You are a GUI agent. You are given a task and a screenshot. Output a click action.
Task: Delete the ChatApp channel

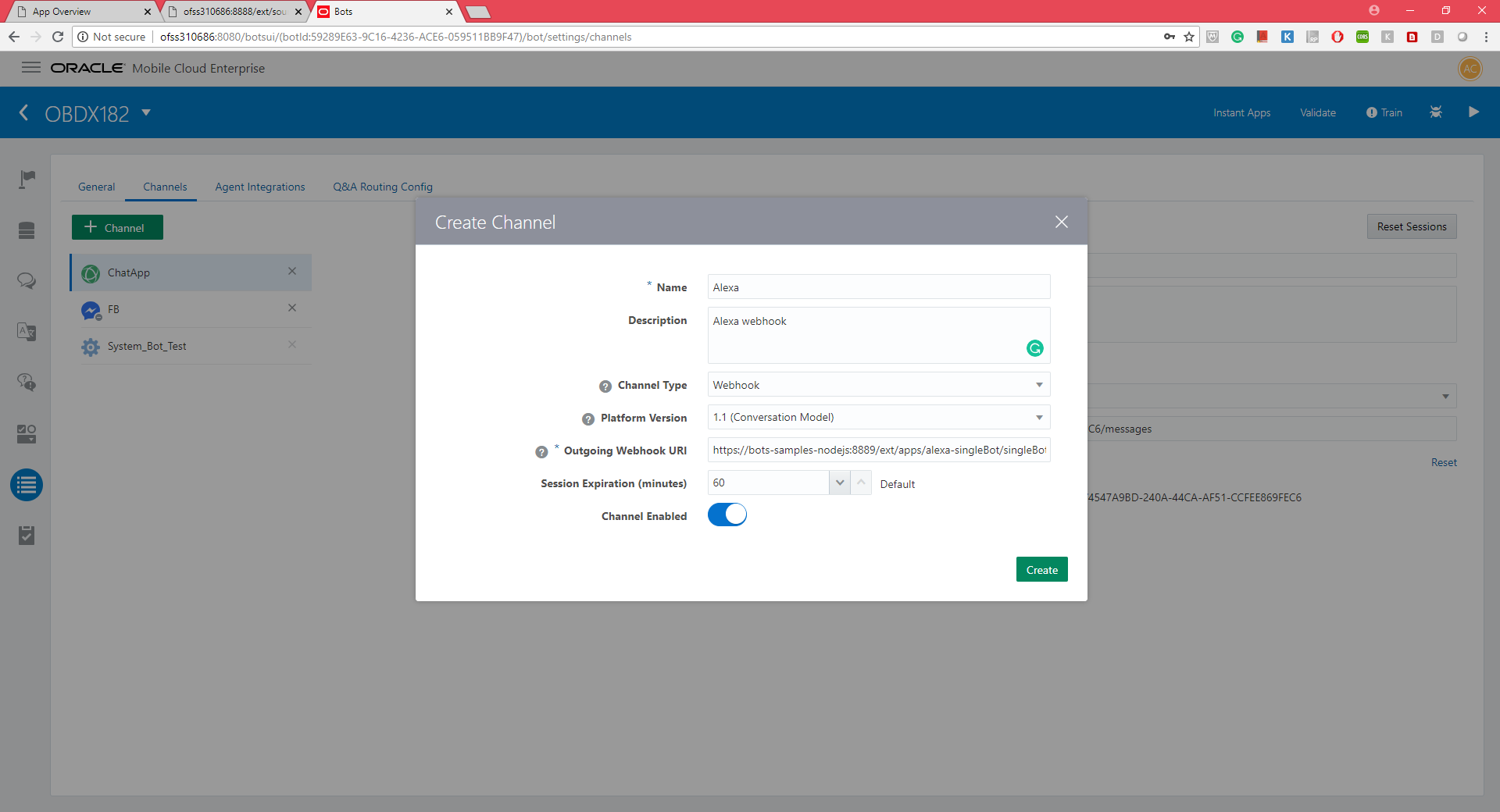292,271
